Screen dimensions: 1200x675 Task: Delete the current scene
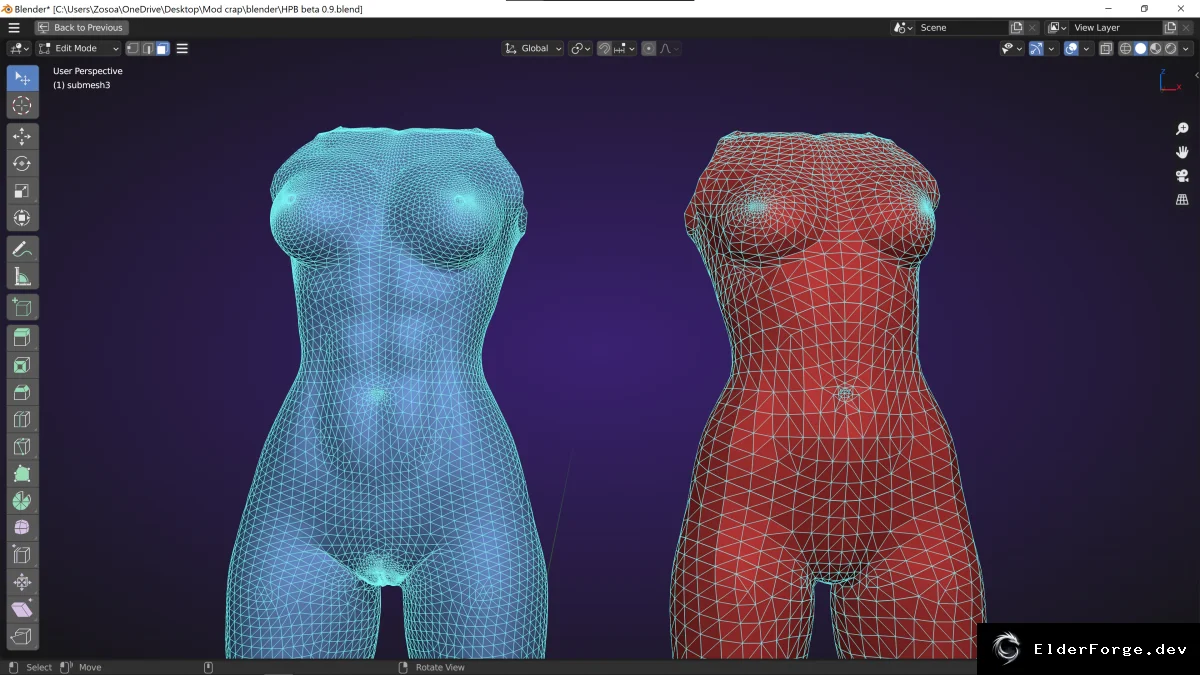(1033, 27)
